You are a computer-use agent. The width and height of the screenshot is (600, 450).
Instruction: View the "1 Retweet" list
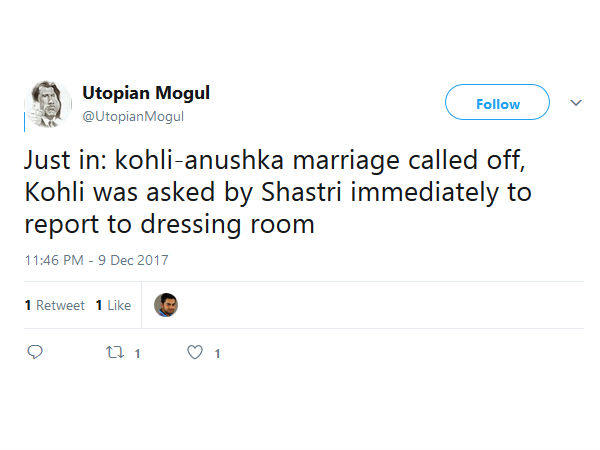55,305
